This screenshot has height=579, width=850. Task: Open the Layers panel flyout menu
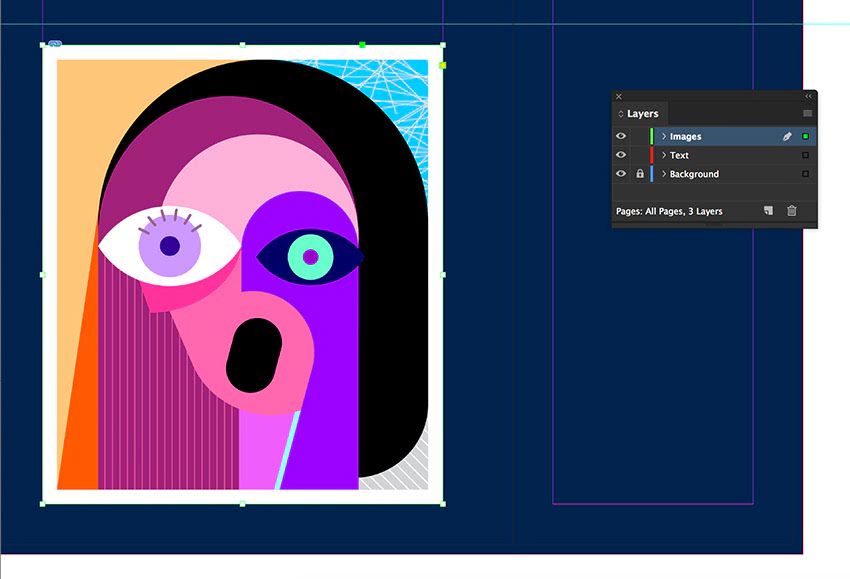coord(807,114)
